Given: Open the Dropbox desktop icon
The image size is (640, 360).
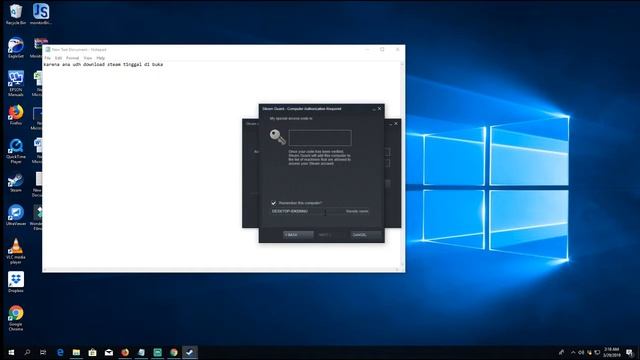Looking at the screenshot, I should [16, 282].
